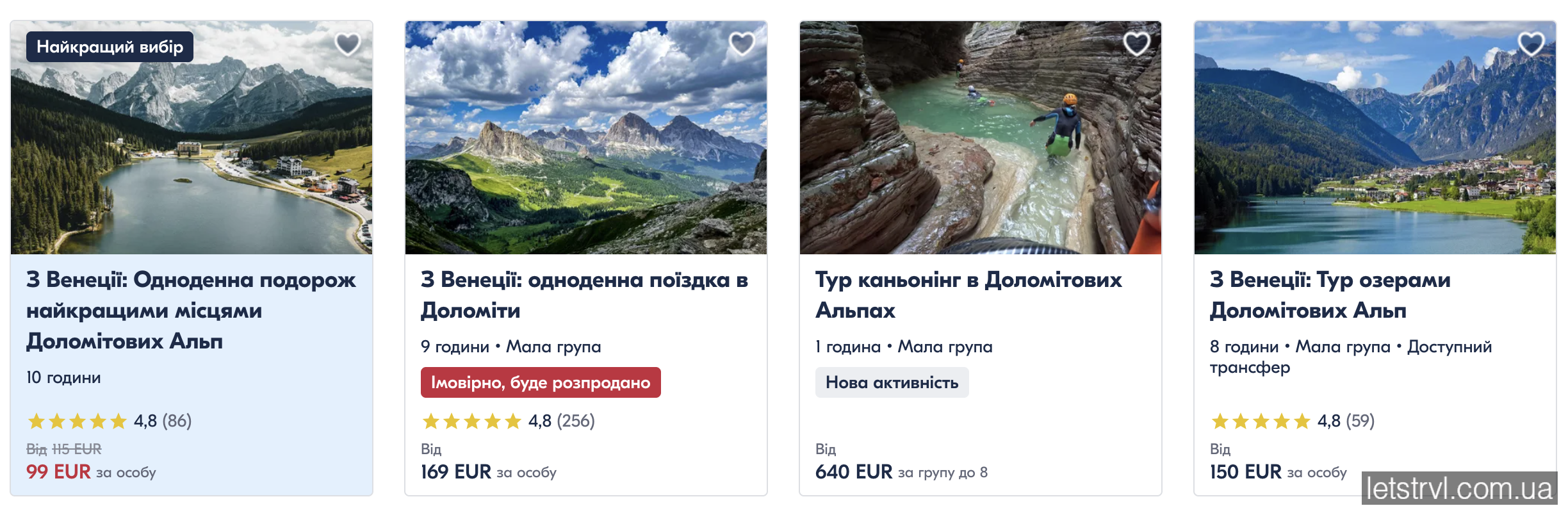Click the Найкращий вибір badge
Viewport: 1568px width, 515px height.
pyautogui.click(x=110, y=46)
